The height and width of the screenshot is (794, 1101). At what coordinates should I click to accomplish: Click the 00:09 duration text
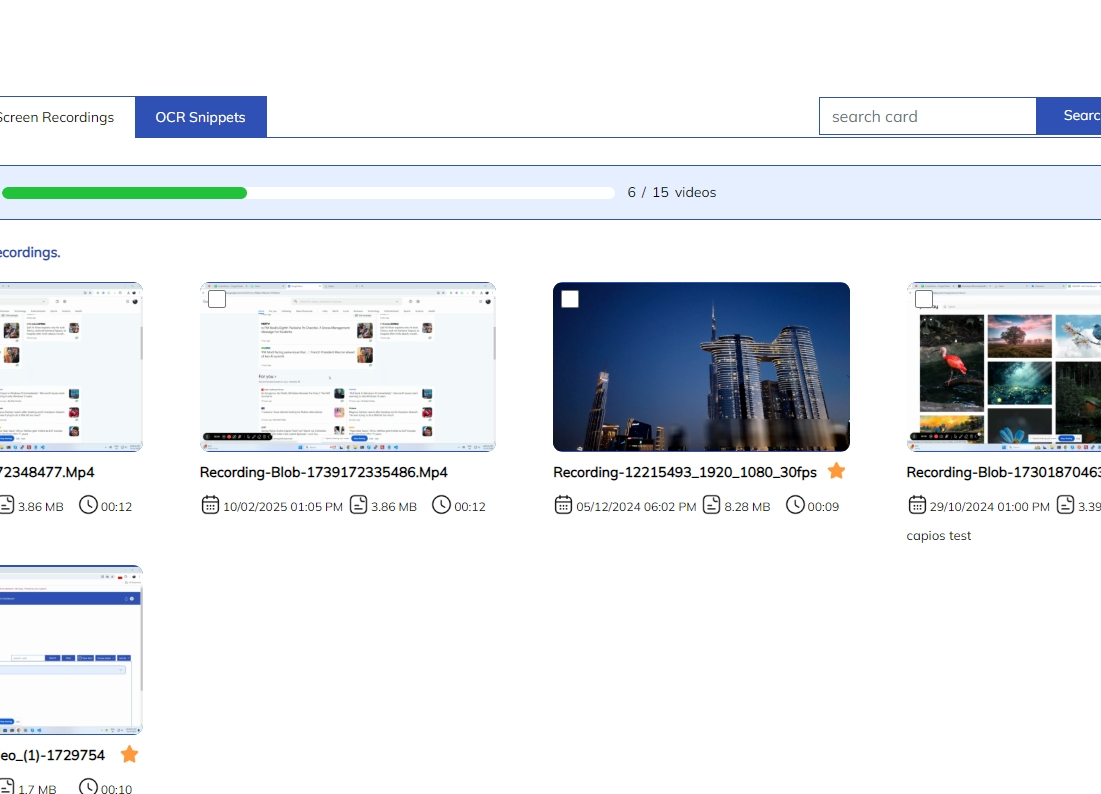(x=823, y=507)
